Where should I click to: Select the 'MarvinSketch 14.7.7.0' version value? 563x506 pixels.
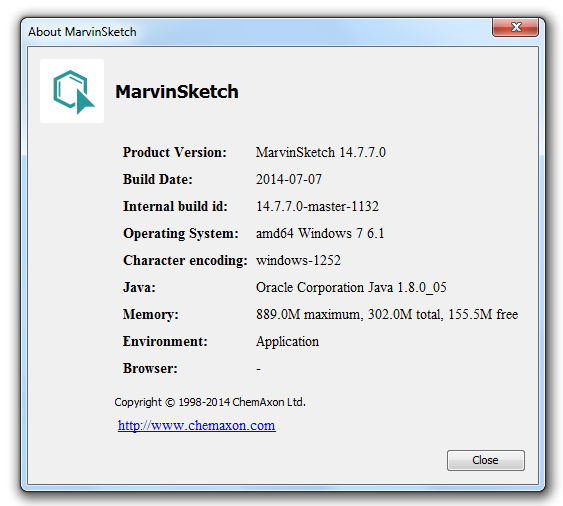tap(321, 152)
